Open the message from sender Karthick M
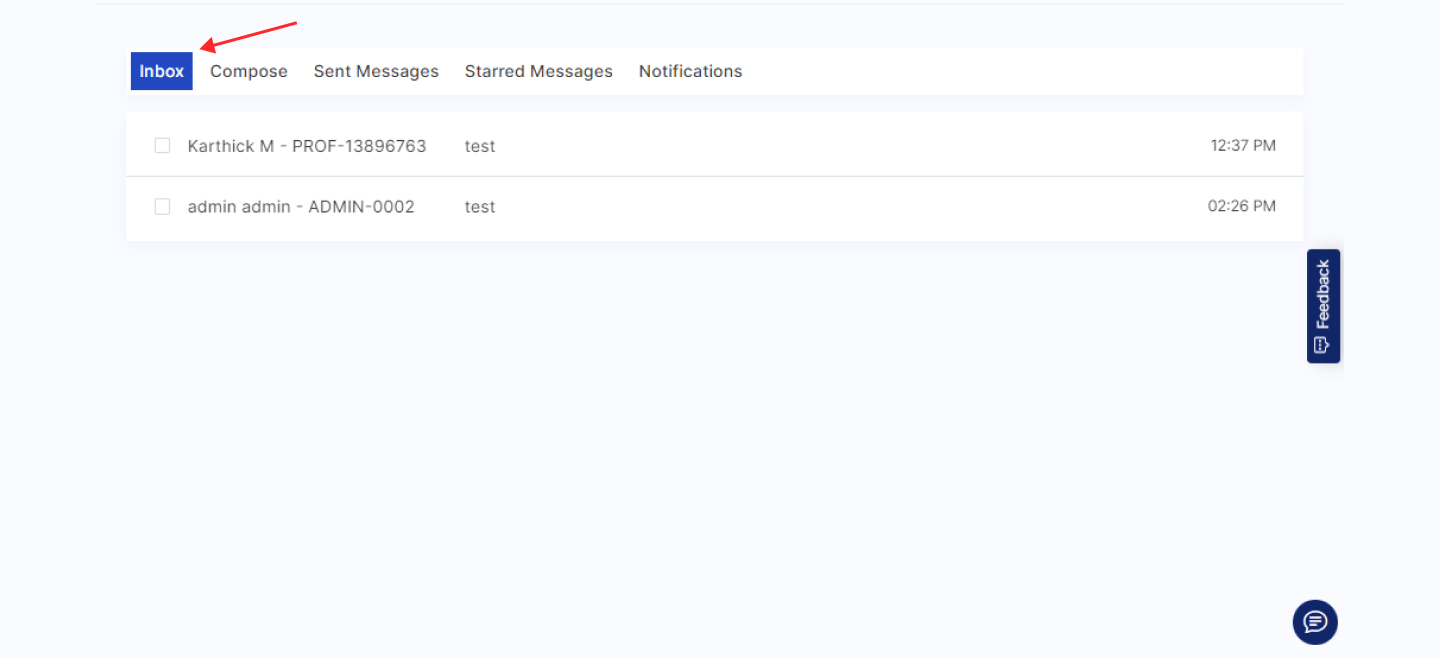 tap(230, 146)
